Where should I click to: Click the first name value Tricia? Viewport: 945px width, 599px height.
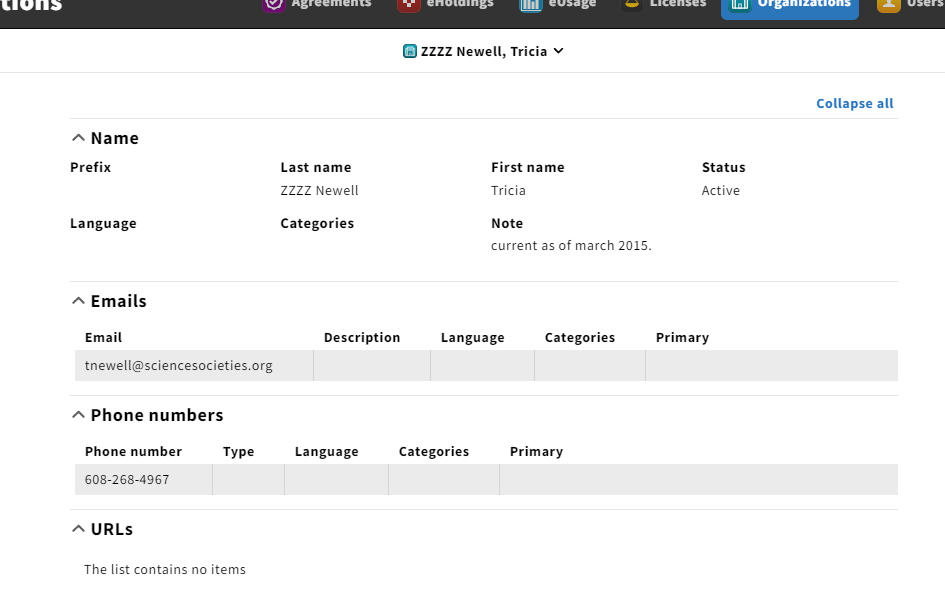click(508, 190)
